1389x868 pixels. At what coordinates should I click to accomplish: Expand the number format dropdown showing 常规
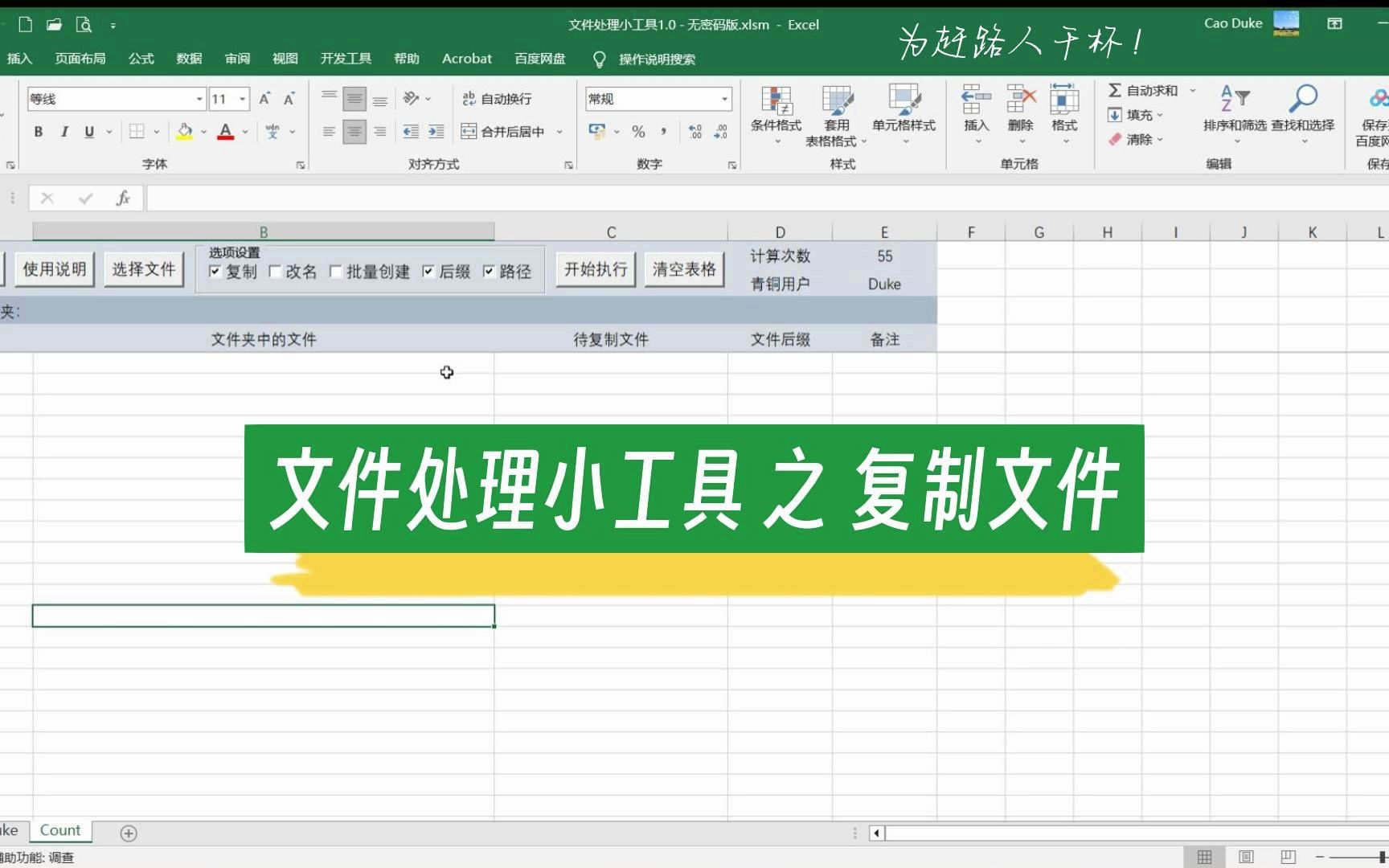726,98
